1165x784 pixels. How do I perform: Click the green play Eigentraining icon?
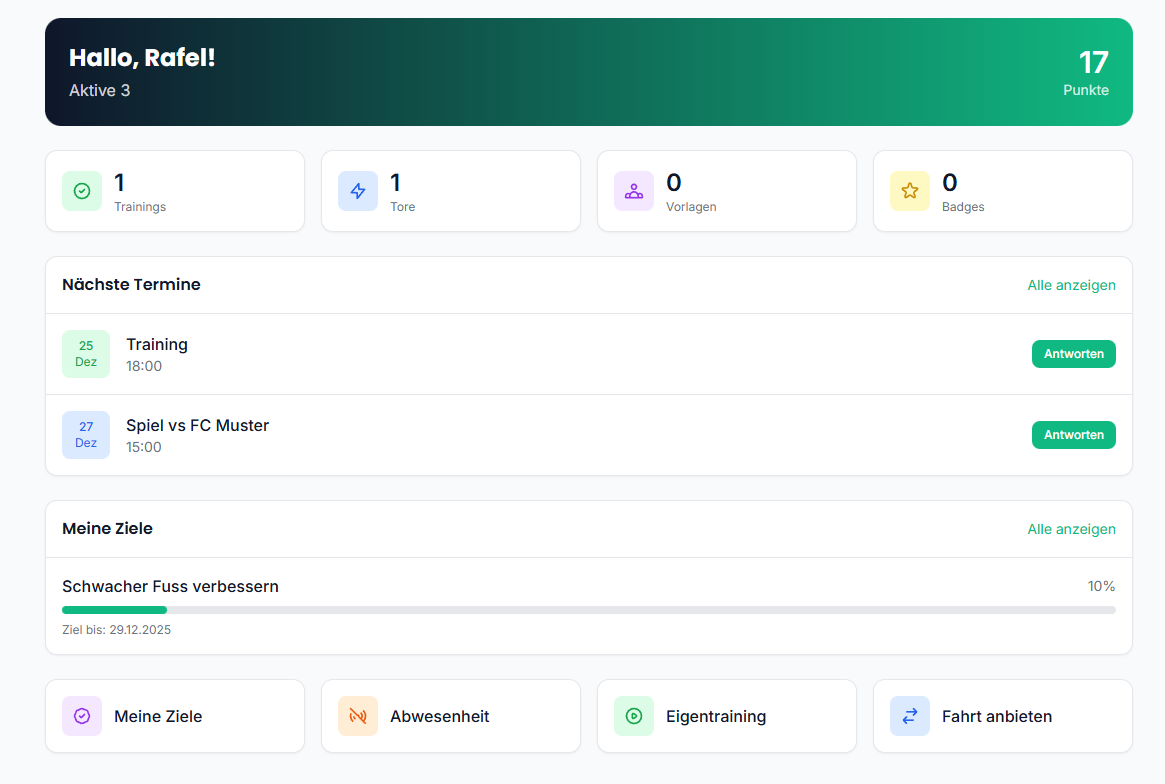(x=634, y=716)
